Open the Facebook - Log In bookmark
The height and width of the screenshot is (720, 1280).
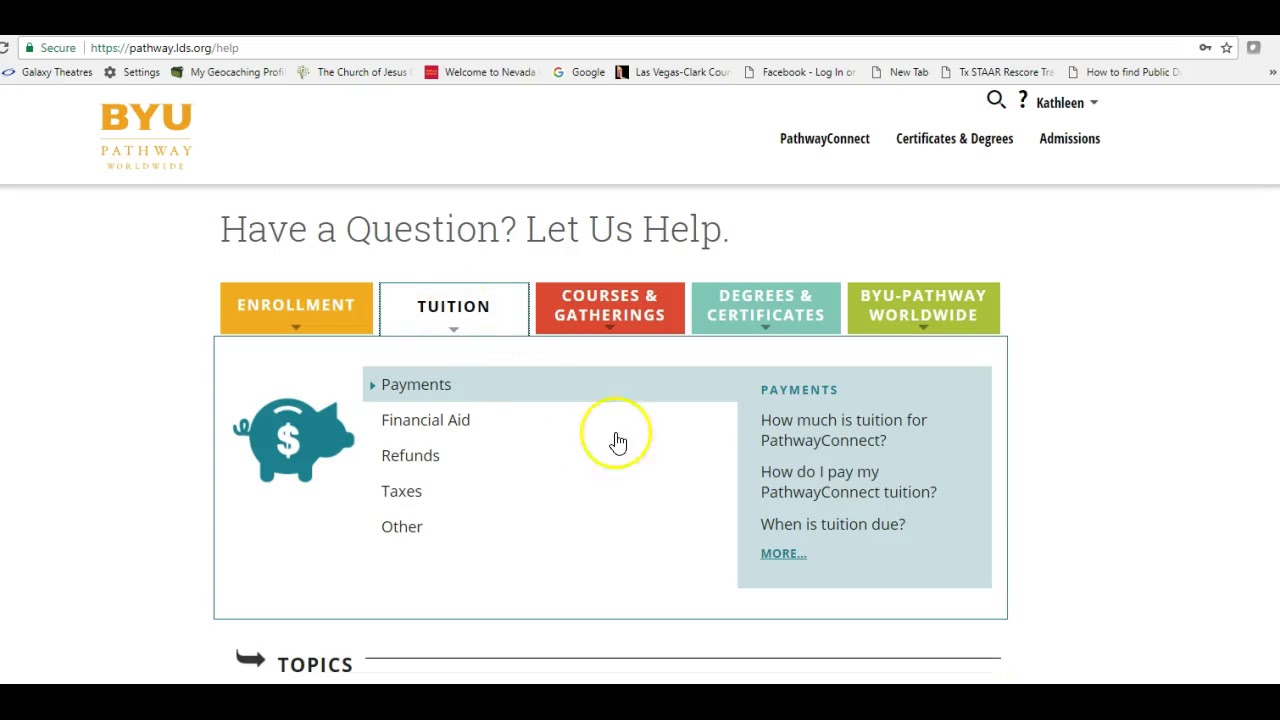pyautogui.click(x=799, y=72)
